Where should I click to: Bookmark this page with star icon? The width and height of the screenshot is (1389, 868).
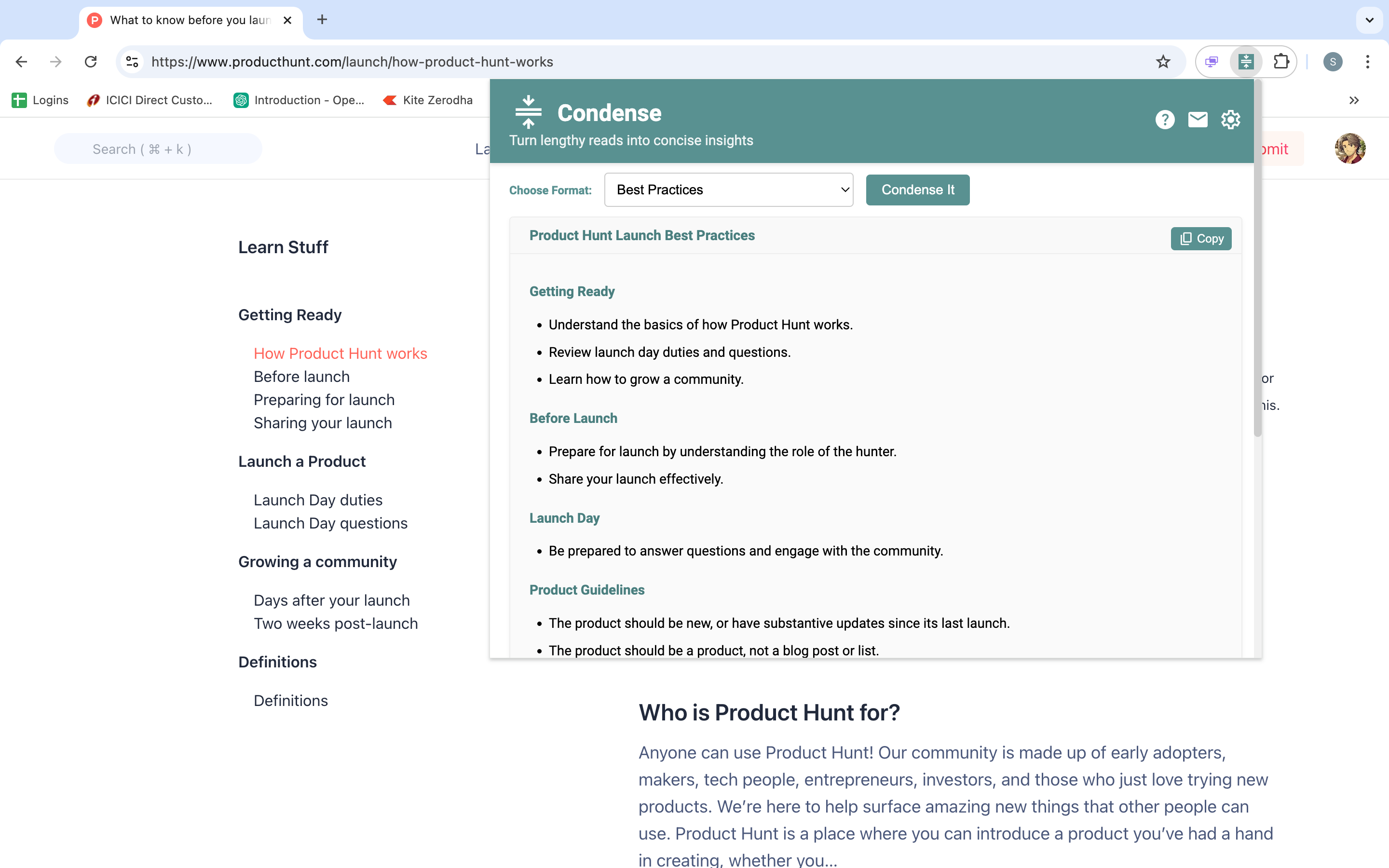pos(1163,61)
